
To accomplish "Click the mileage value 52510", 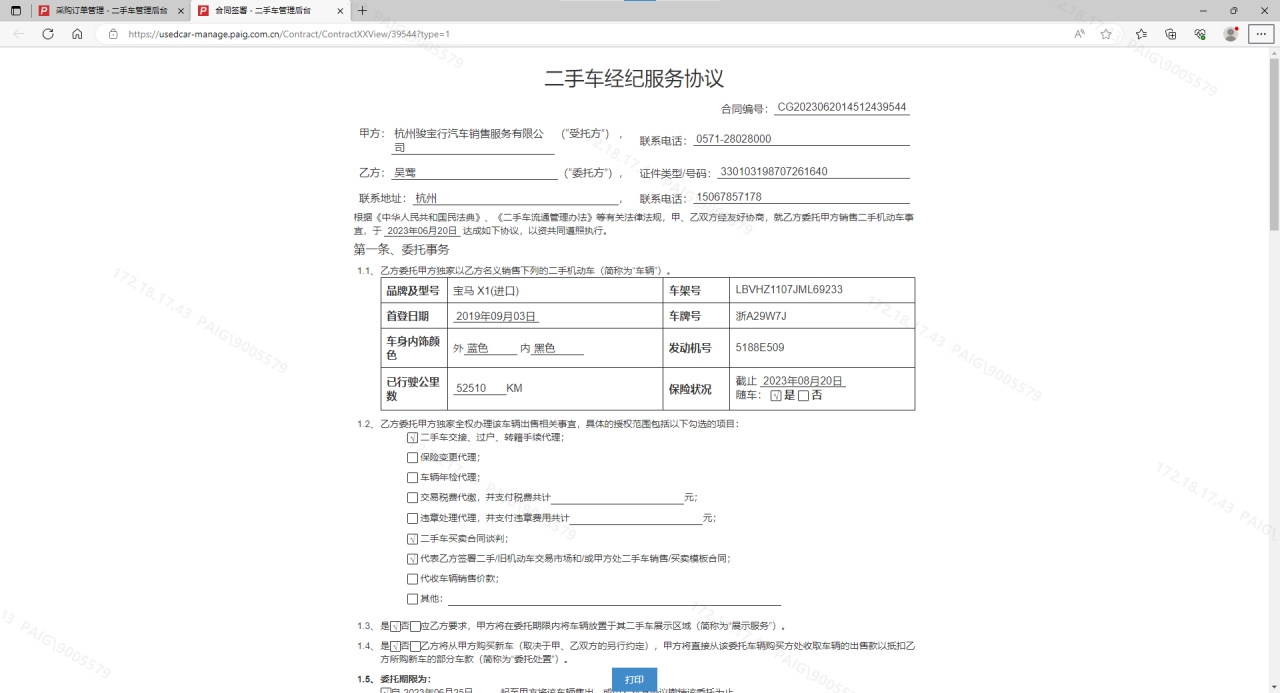I will click(470, 388).
